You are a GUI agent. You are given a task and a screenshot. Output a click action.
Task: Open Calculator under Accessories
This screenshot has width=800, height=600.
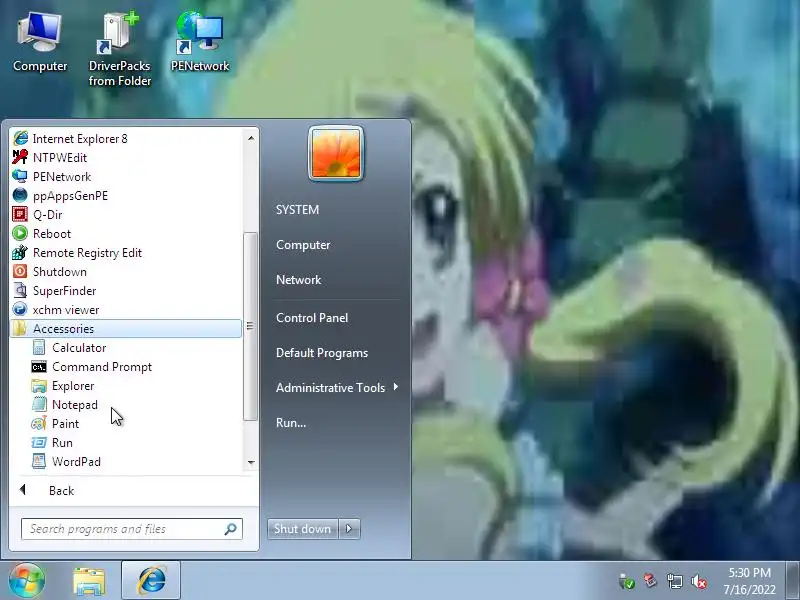[x=126, y=347]
